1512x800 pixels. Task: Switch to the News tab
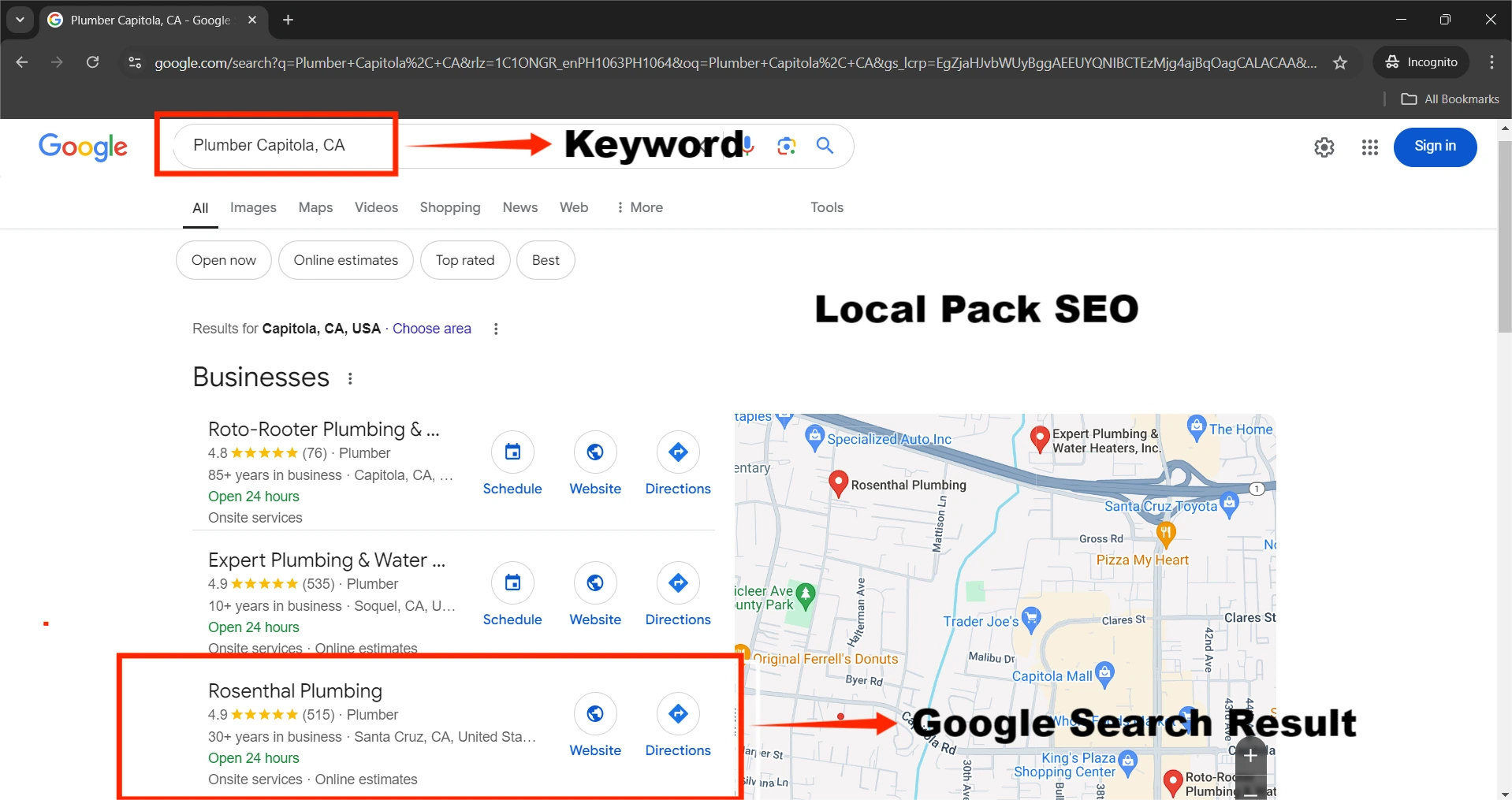[520, 207]
